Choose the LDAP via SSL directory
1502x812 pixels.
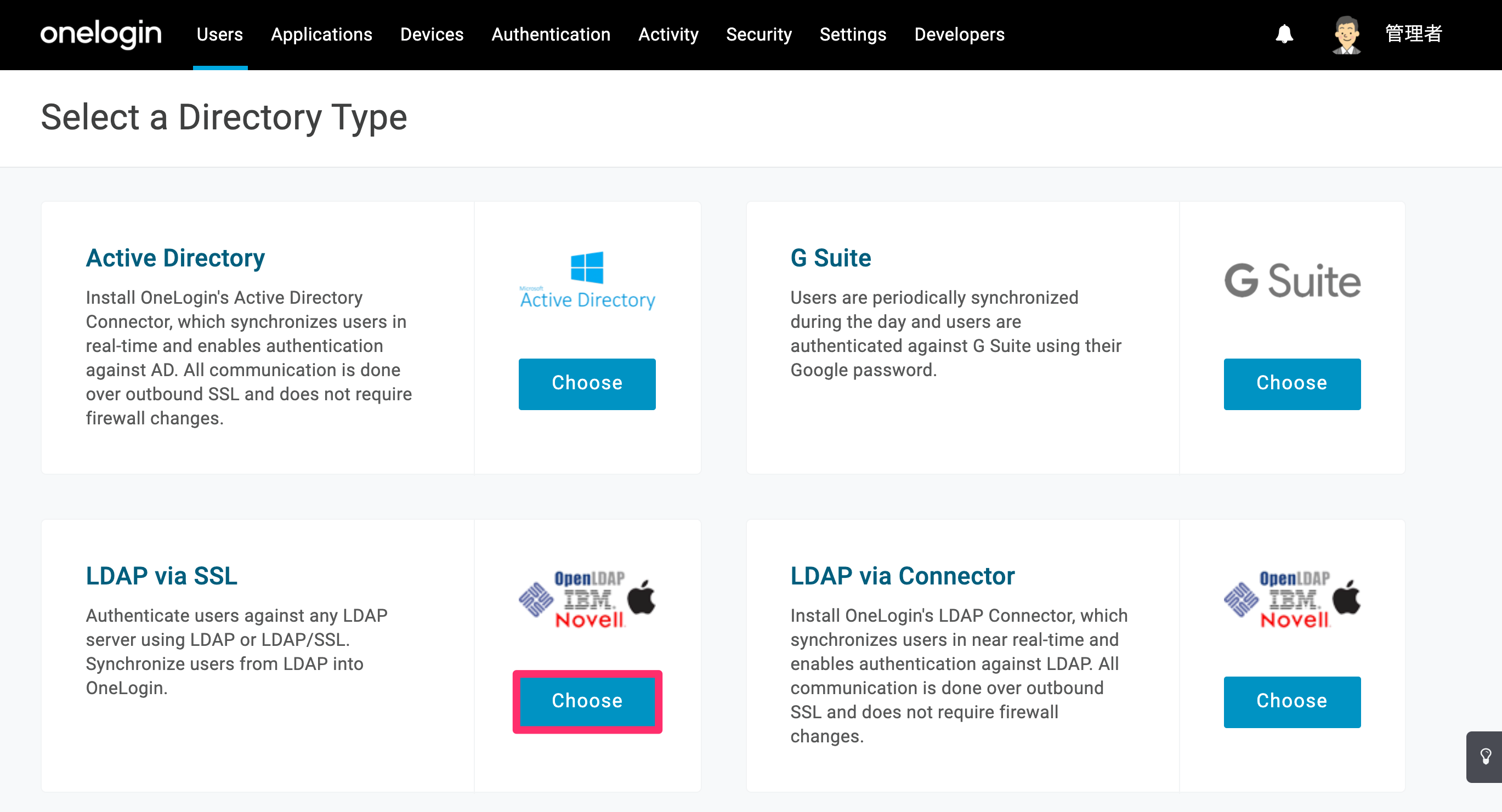587,701
